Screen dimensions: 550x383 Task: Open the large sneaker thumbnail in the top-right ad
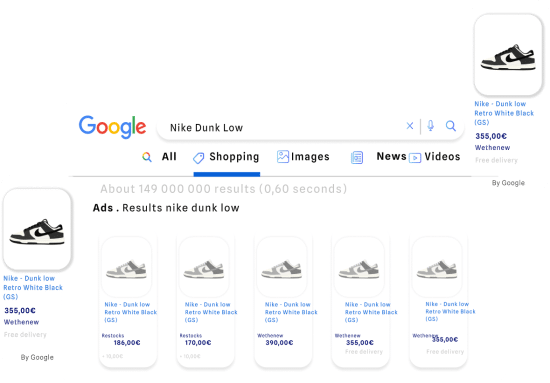(508, 55)
